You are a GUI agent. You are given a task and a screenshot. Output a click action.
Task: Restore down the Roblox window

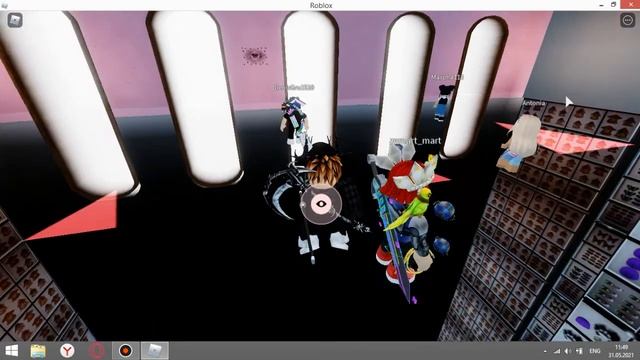pyautogui.click(x=613, y=5)
